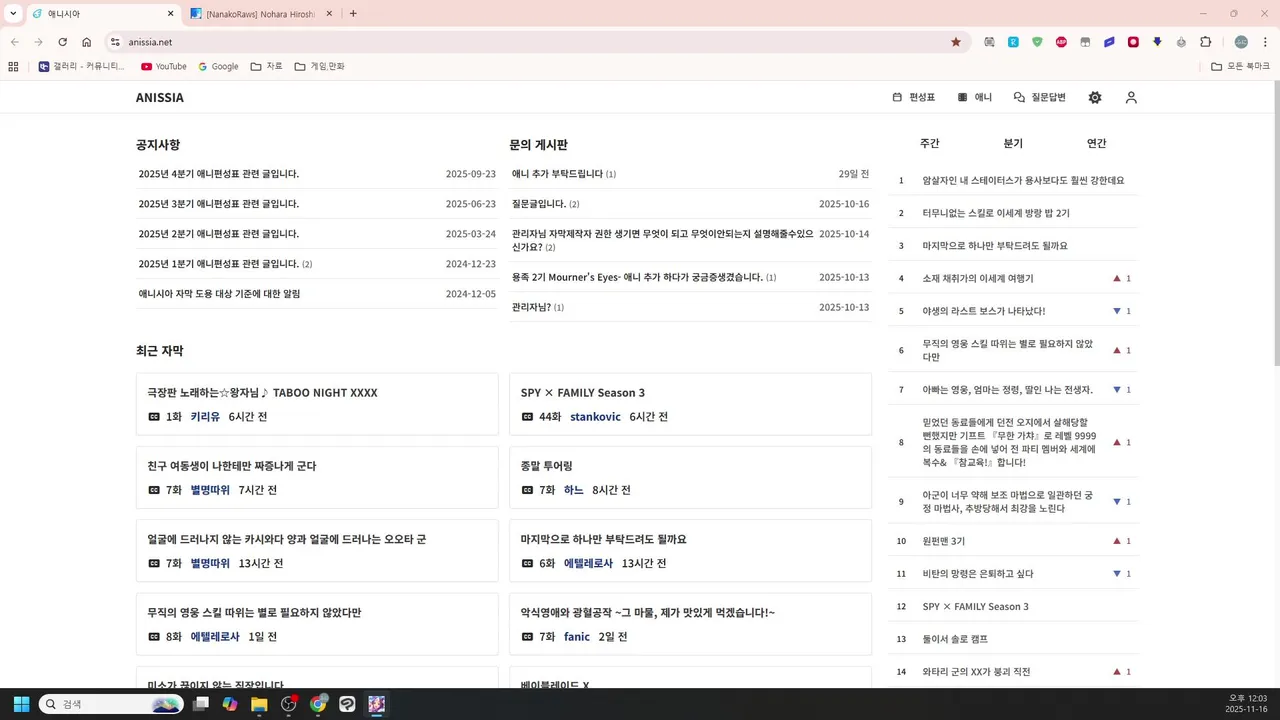Switch ranking to 주간 tab
This screenshot has width=1280, height=720.
[x=930, y=143]
